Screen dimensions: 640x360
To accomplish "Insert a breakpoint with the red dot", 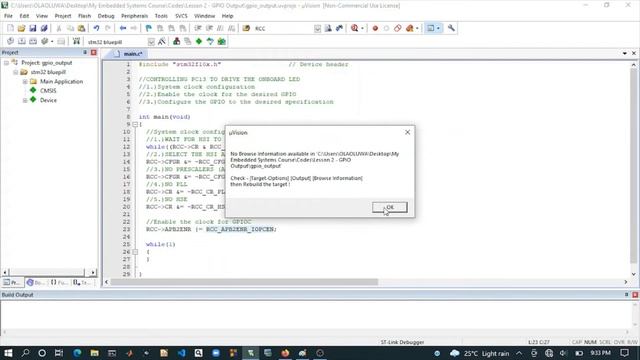I will (x=375, y=28).
